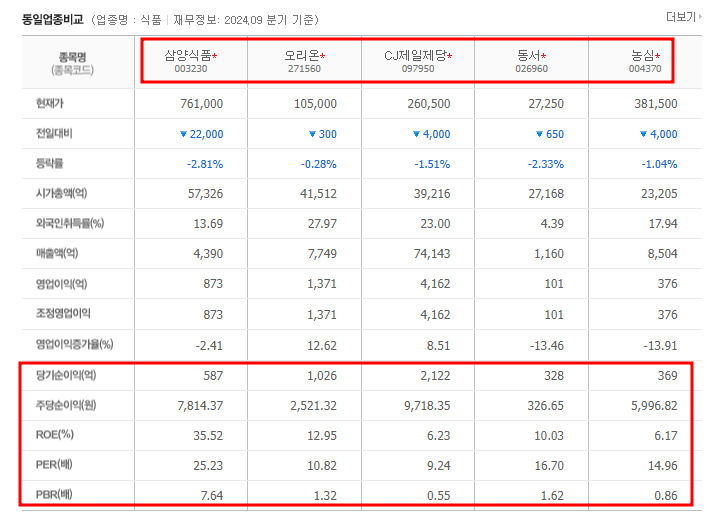Image resolution: width=707 pixels, height=515 pixels.
Task: Click PBR value 7.64
Action: (x=212, y=496)
